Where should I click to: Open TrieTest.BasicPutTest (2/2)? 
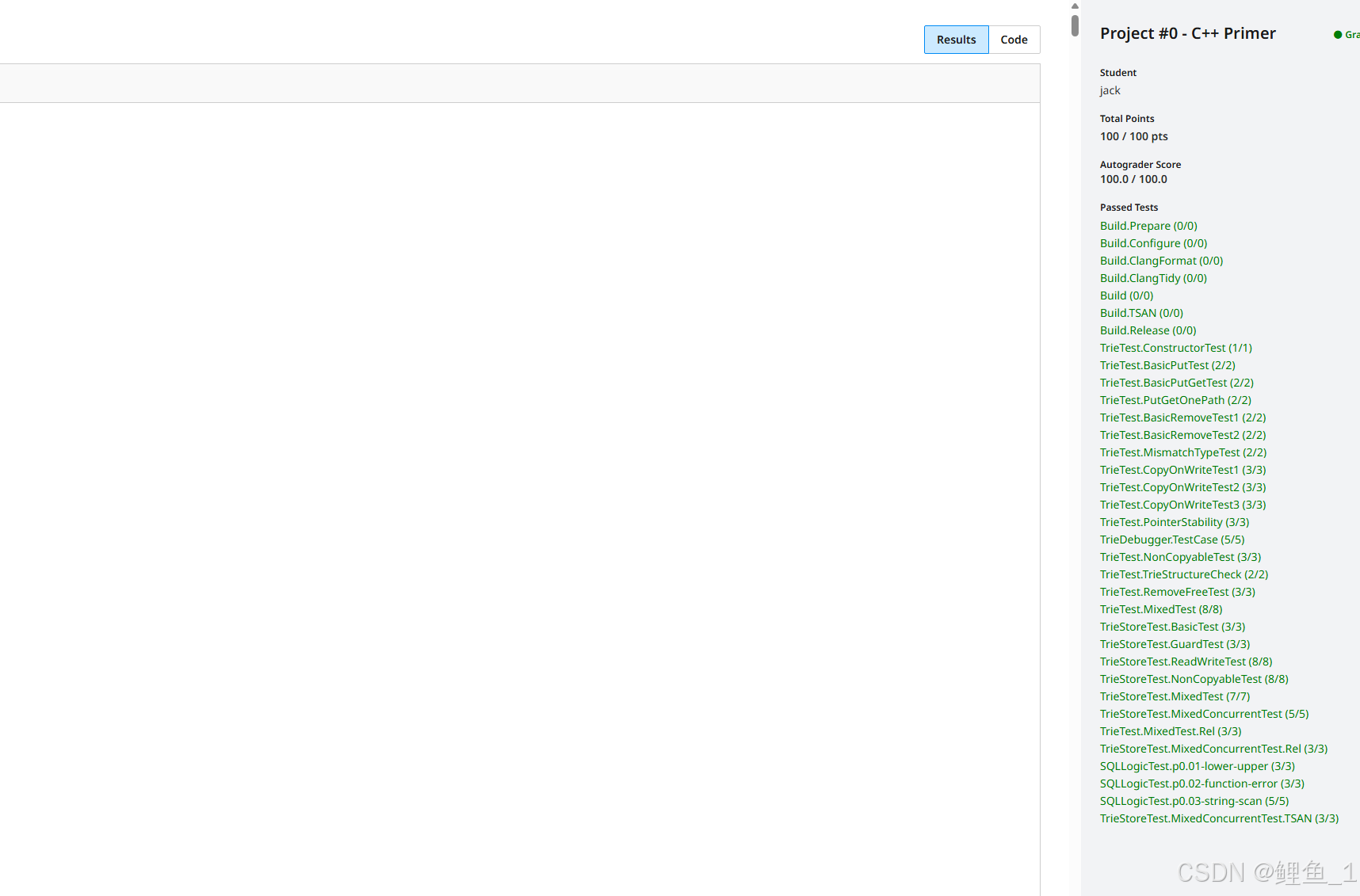coord(1167,365)
